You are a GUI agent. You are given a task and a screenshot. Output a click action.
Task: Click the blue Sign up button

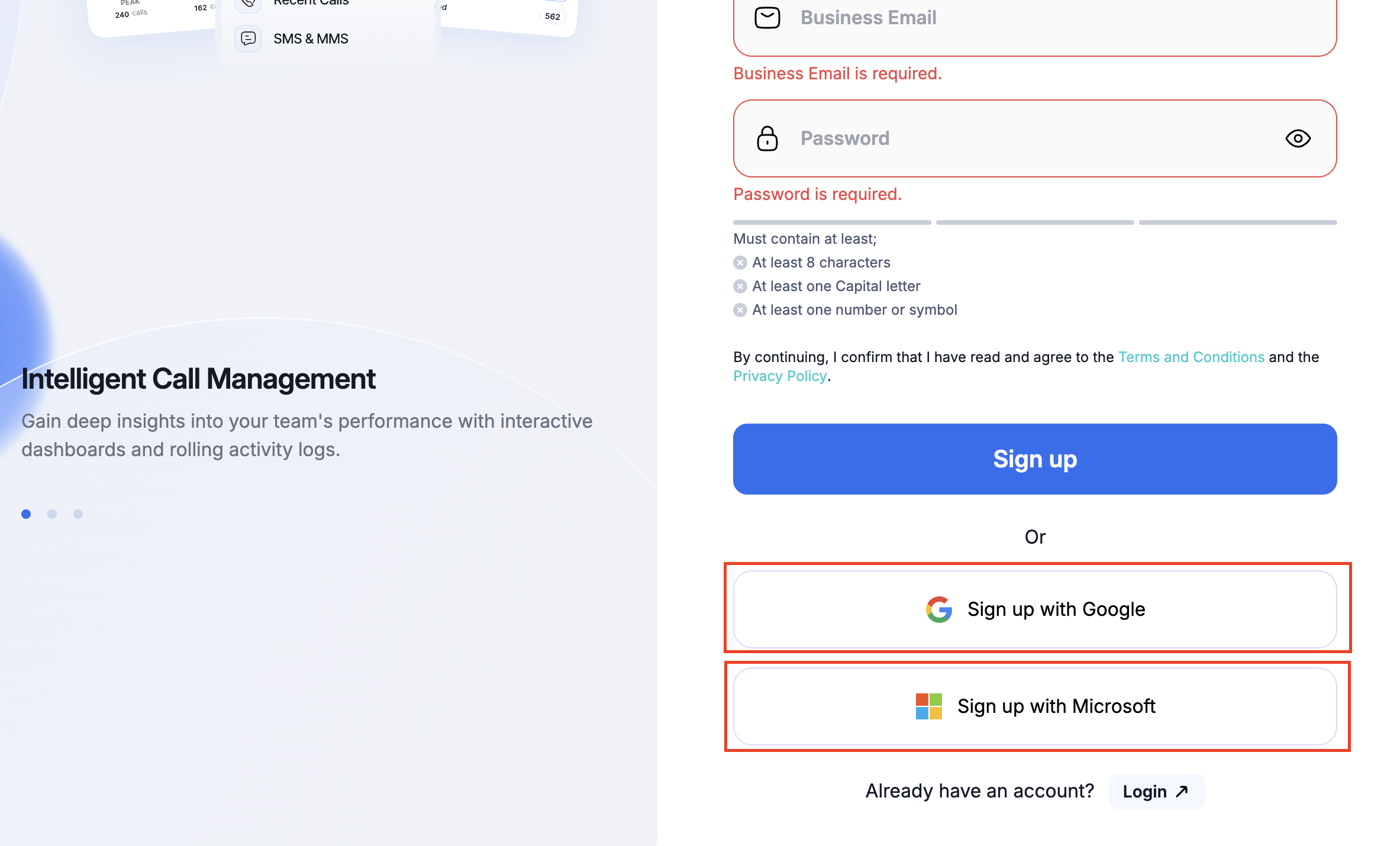(1035, 459)
